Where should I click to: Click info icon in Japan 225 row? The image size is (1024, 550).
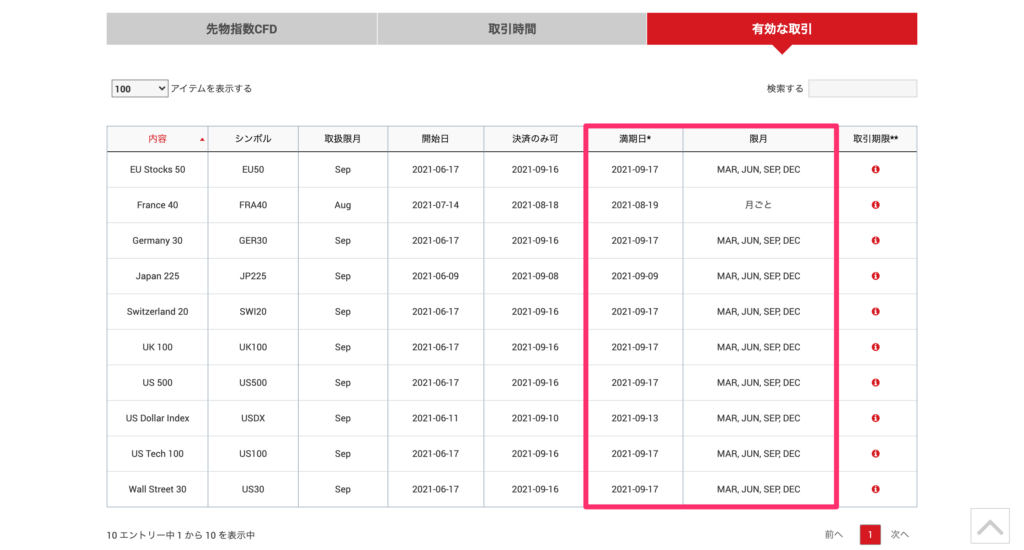click(875, 276)
